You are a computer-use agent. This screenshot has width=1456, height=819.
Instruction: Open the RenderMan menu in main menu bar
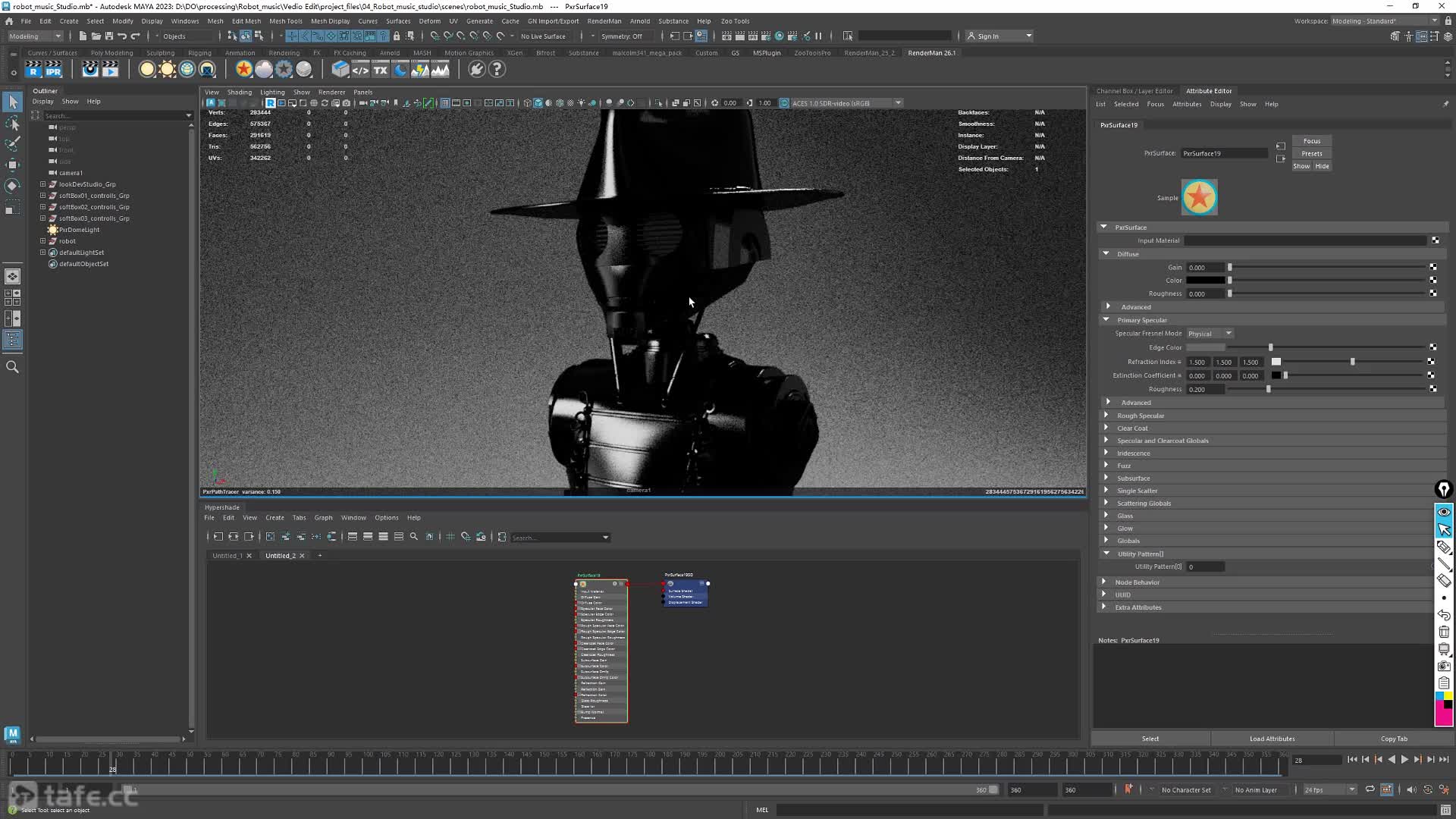[x=604, y=21]
